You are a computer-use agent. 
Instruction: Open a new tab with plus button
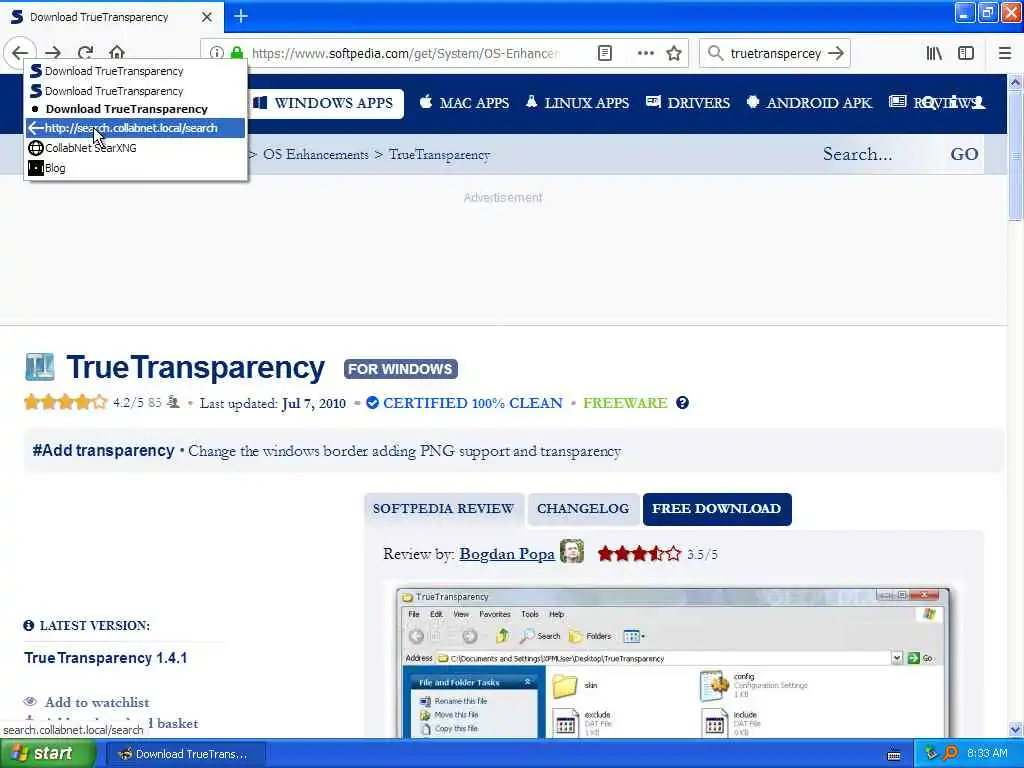[241, 16]
